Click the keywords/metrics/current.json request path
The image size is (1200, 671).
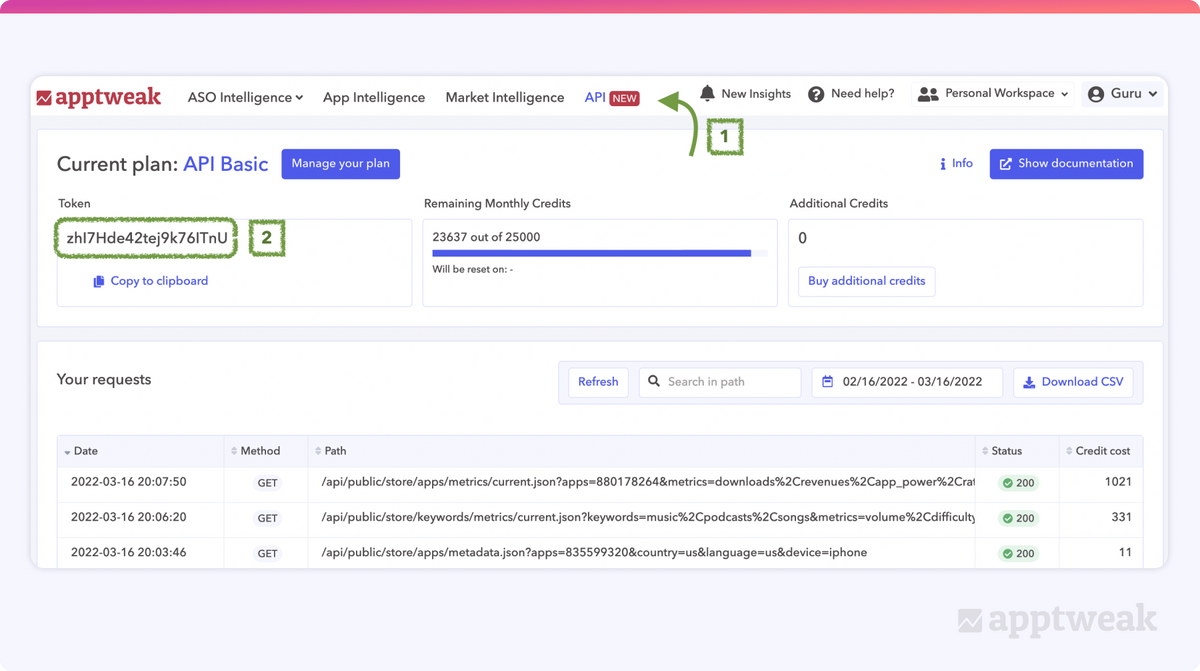[x=648, y=517]
